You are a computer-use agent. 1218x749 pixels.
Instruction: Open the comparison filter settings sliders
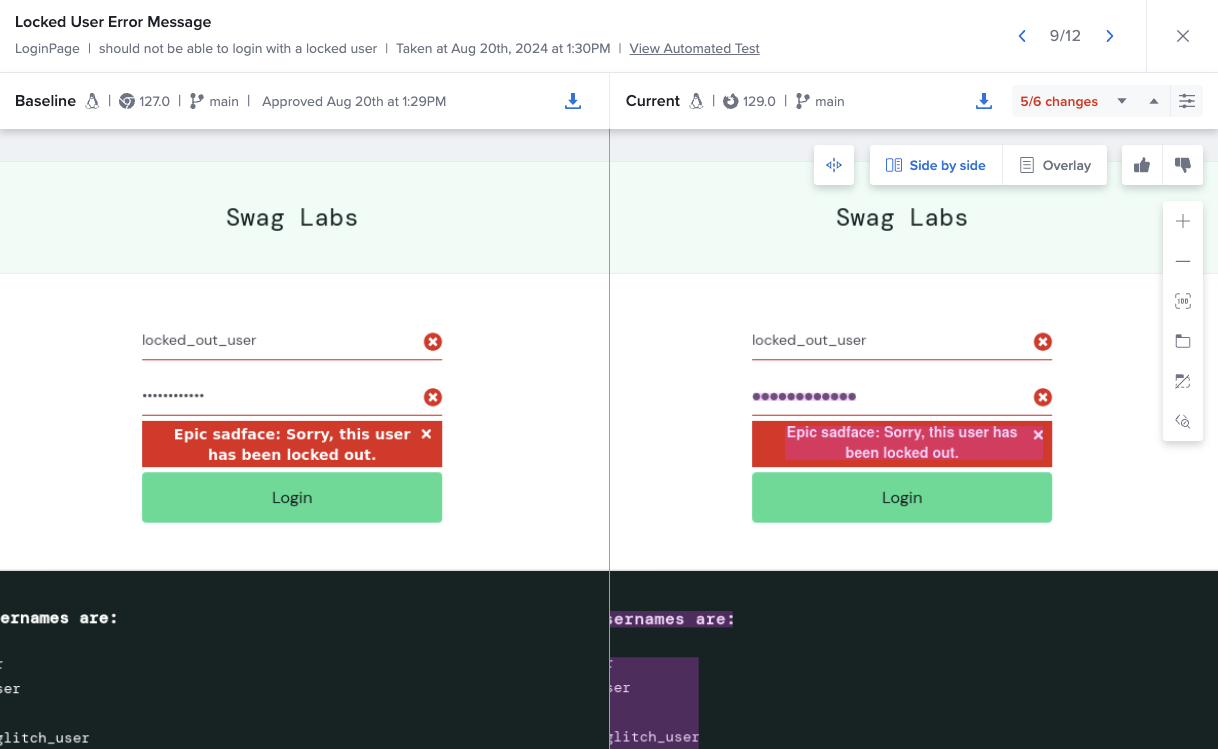[1186, 100]
